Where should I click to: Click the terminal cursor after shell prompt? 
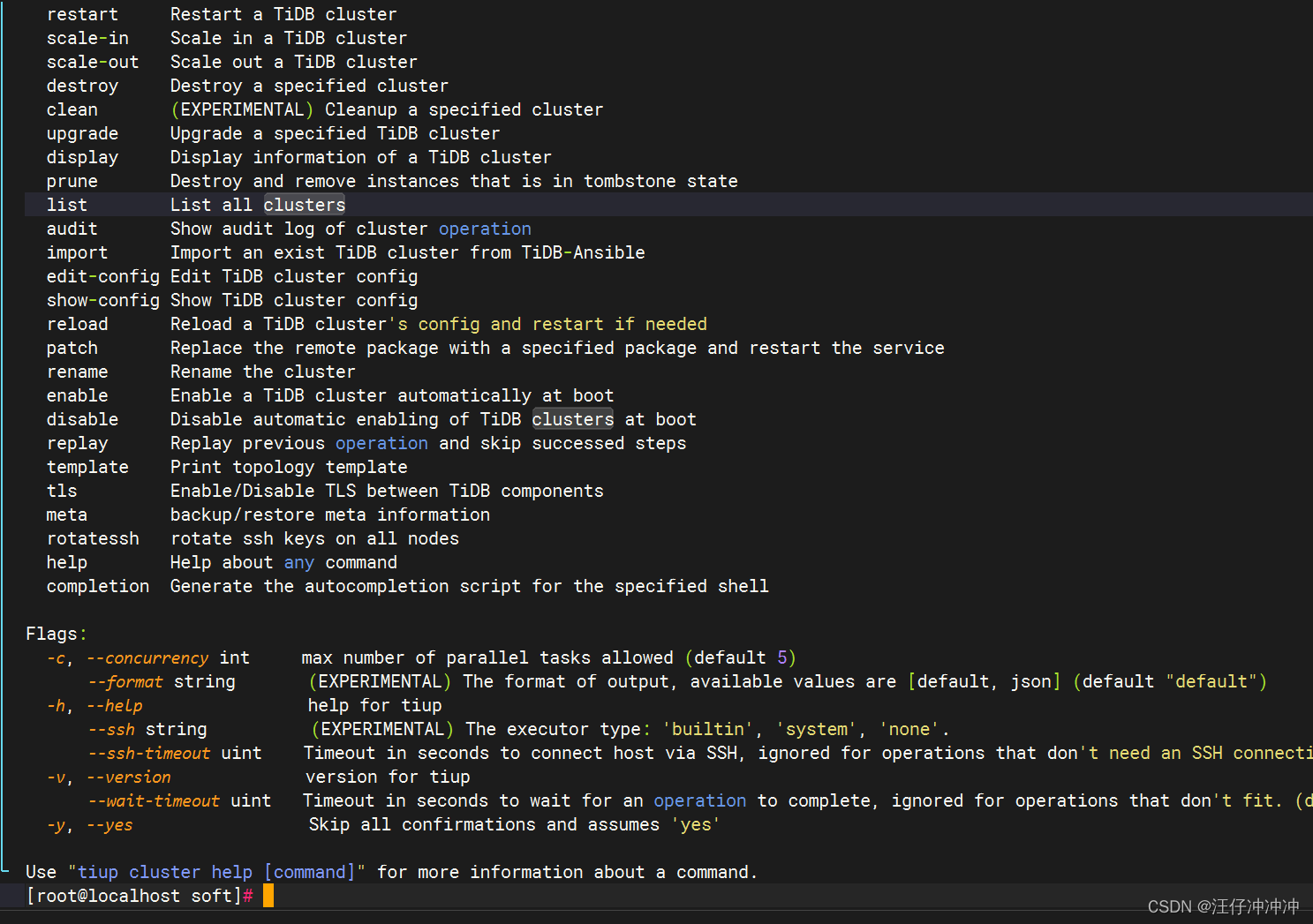[x=268, y=895]
